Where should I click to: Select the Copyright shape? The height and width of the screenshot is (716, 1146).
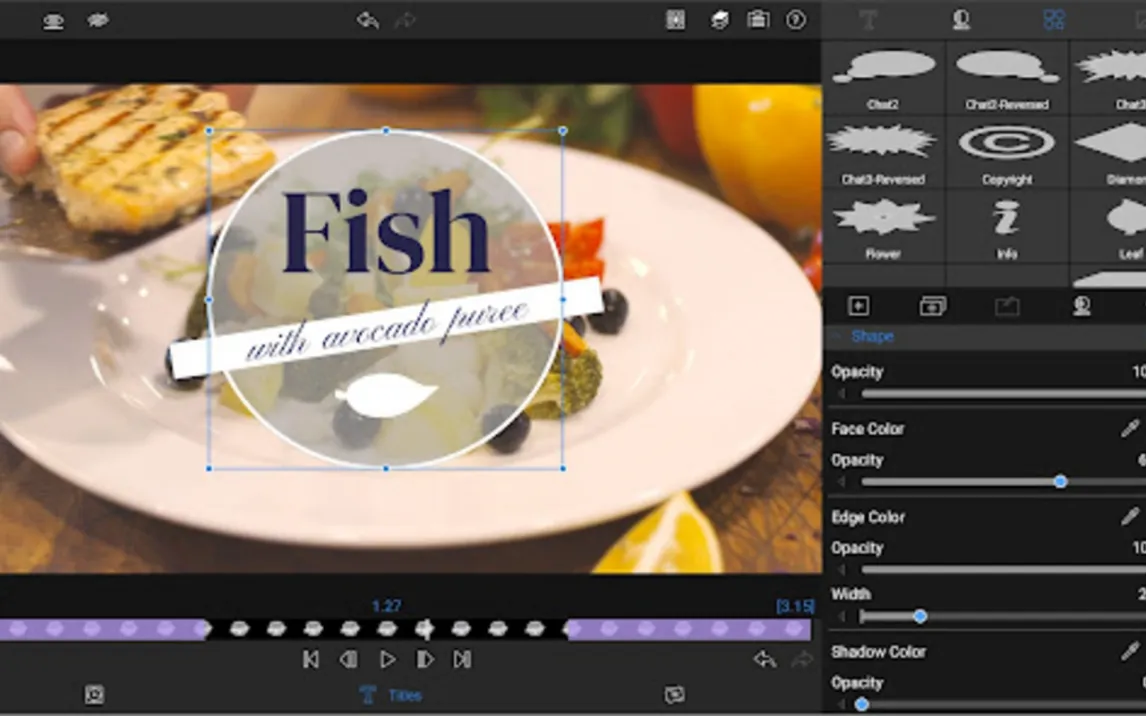[1006, 151]
